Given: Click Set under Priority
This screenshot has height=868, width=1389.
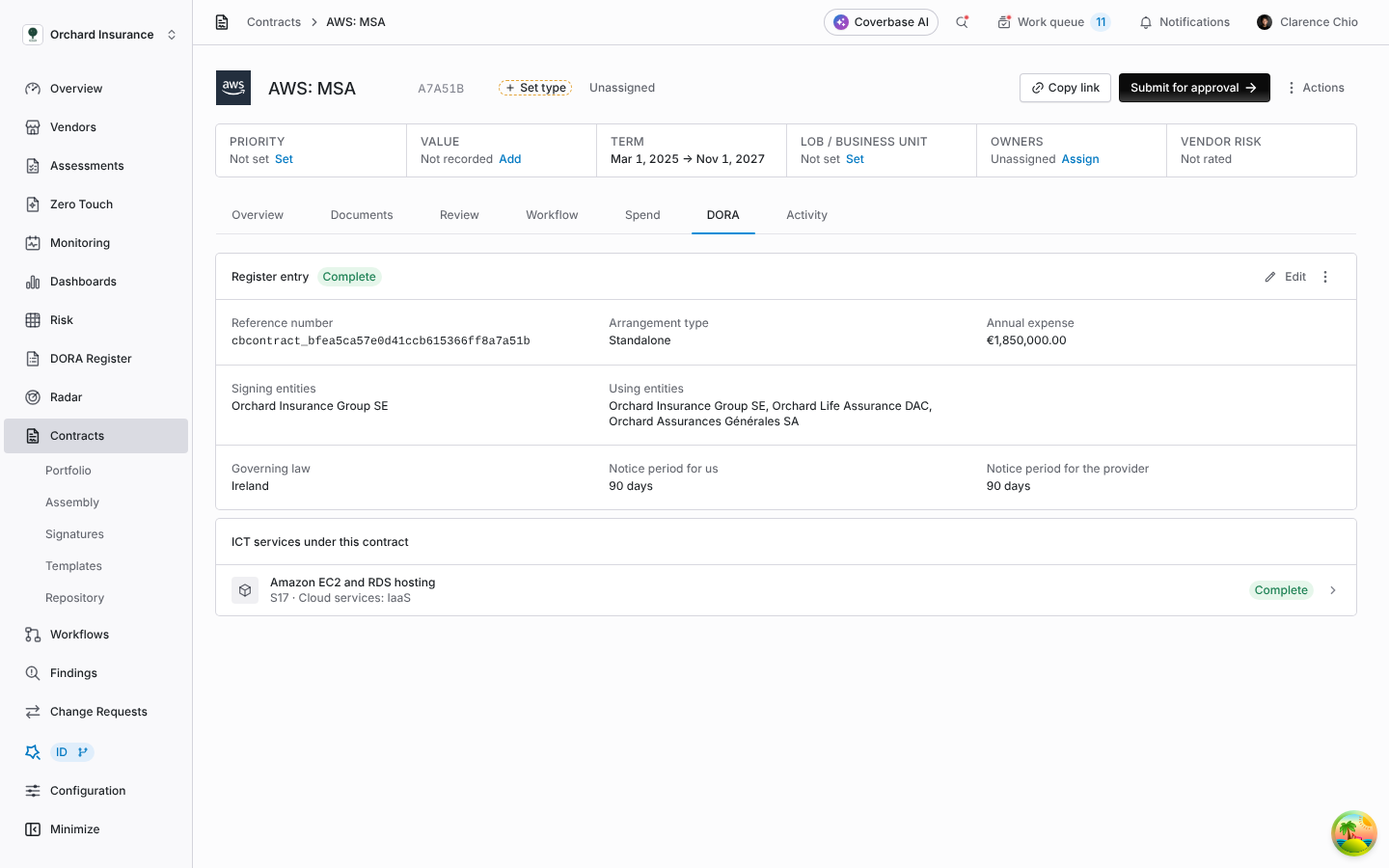Looking at the screenshot, I should point(284,159).
